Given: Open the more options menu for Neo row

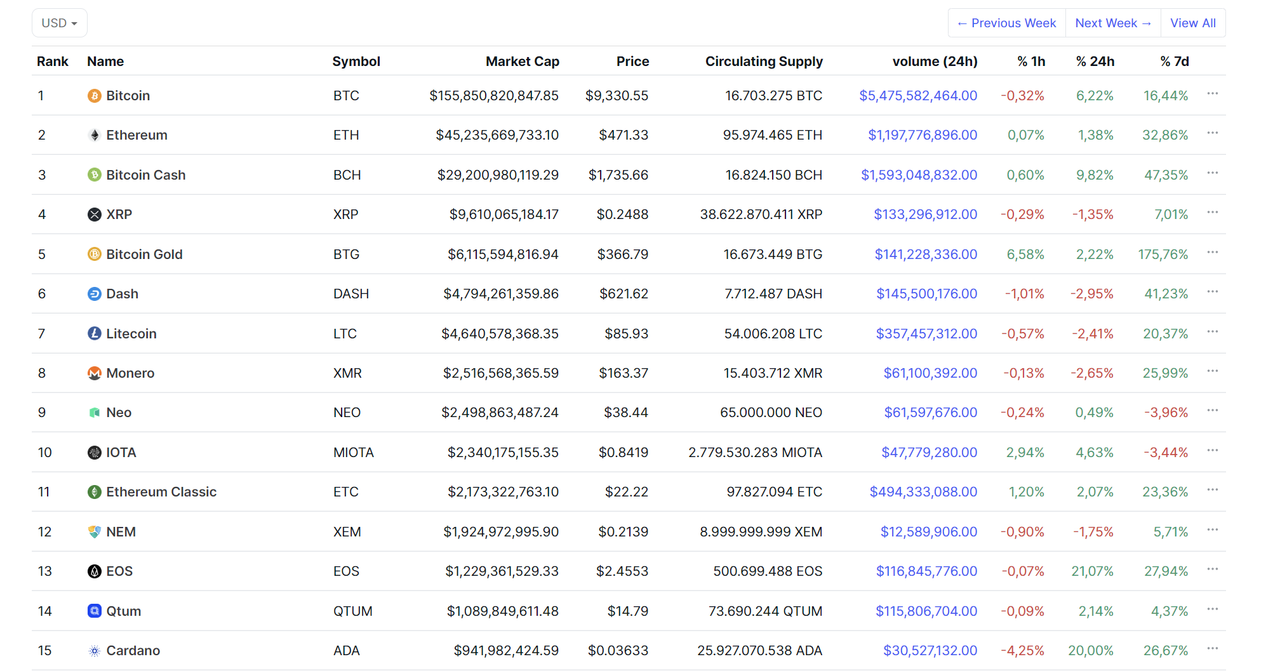Looking at the screenshot, I should 1212,411.
